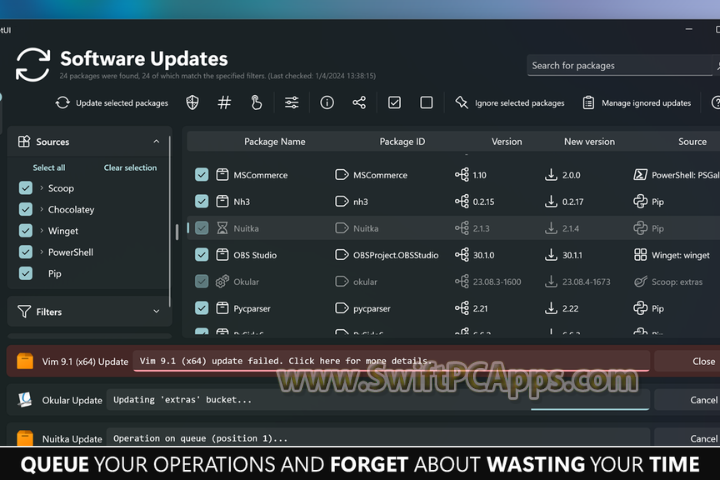The height and width of the screenshot is (480, 720).
Task: Expand the PowerShell source tree arrow
Action: [x=41, y=251]
